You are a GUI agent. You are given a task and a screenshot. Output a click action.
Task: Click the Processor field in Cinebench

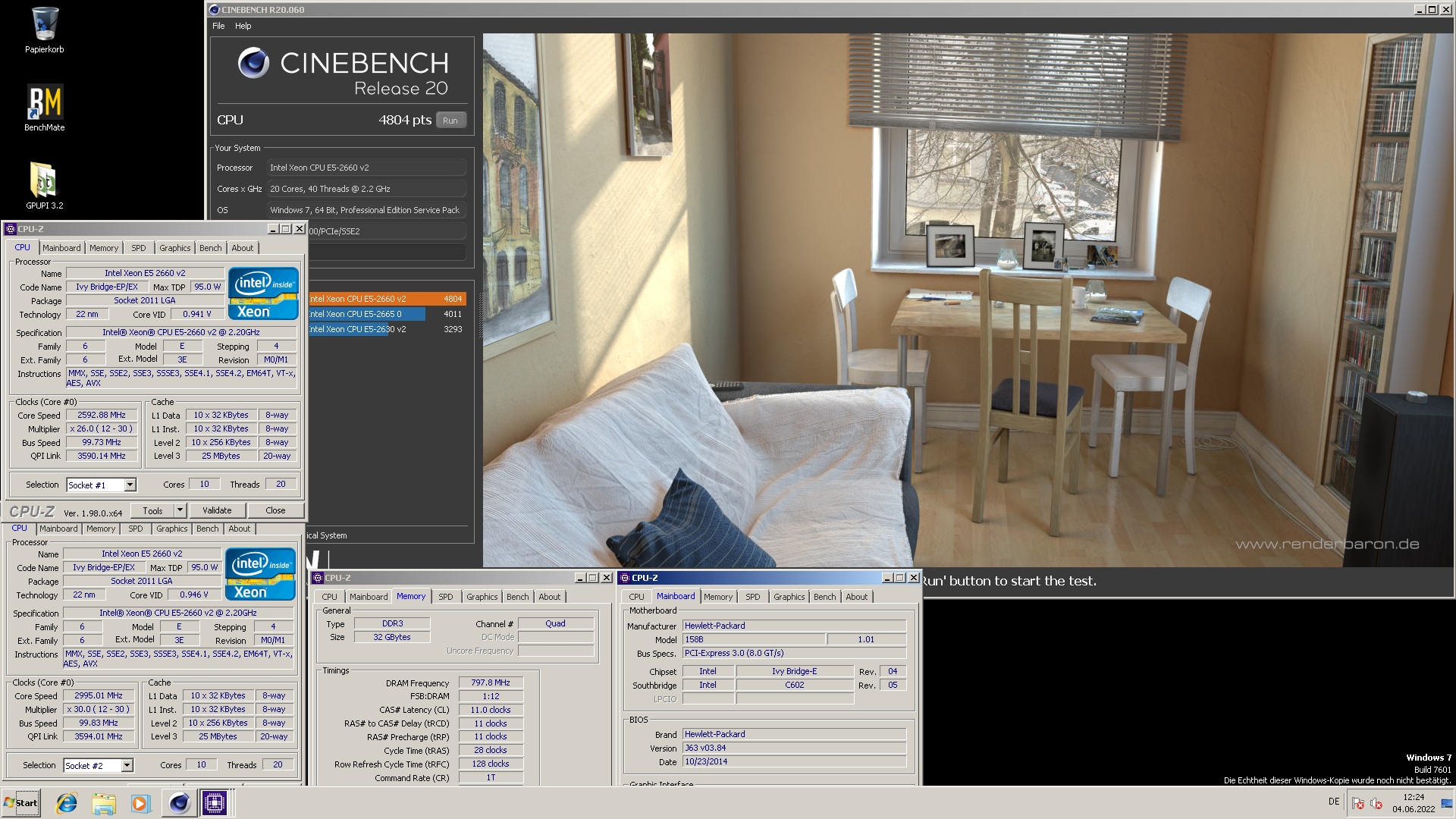click(x=367, y=168)
